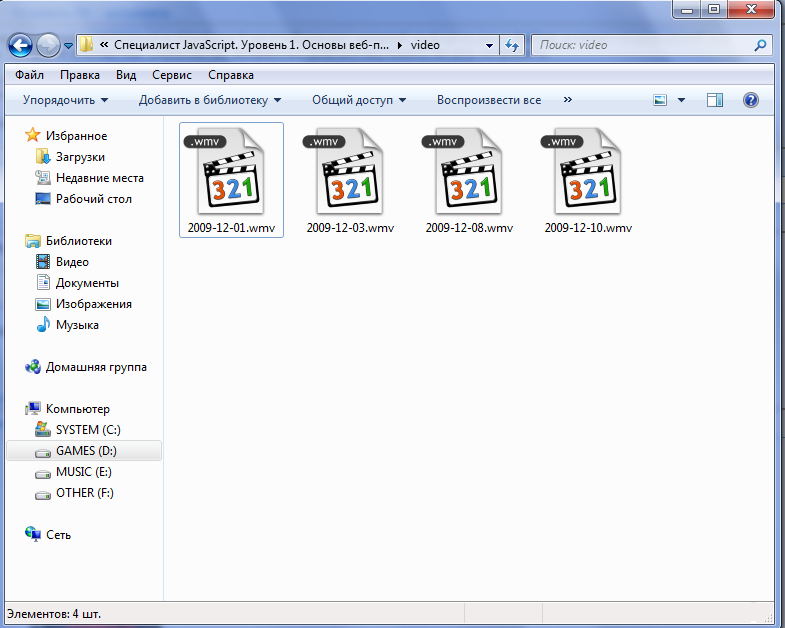785x628 pixels.
Task: Expand the arrow before video breadcrumb
Action: (400, 45)
